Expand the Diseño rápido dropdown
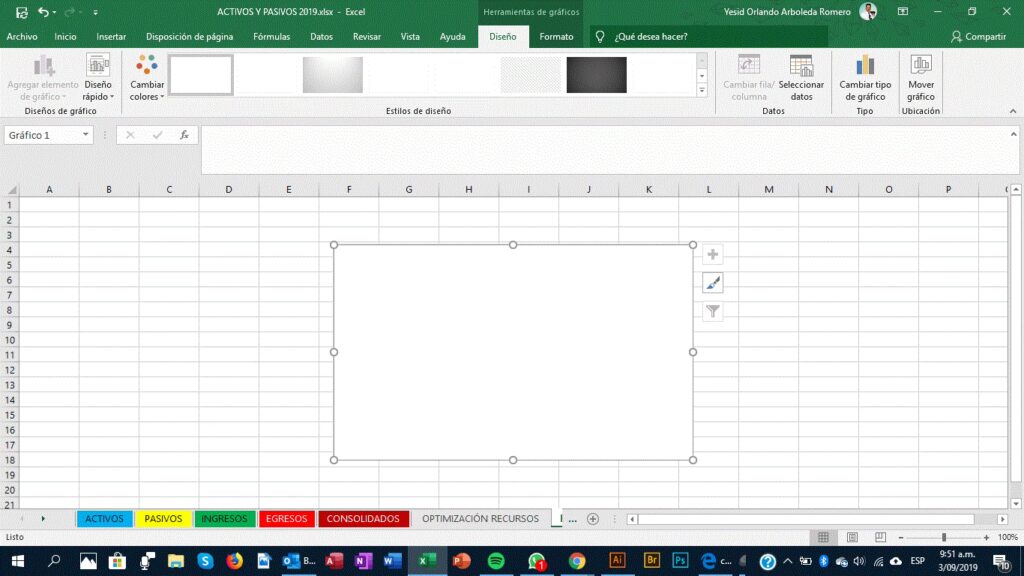Viewport: 1024px width, 576px height. [x=98, y=78]
